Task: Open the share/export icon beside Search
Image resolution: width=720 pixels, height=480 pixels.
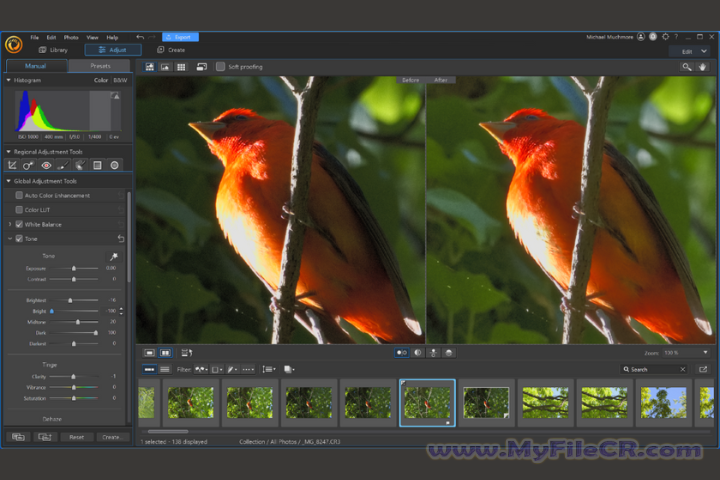Action: 703,369
